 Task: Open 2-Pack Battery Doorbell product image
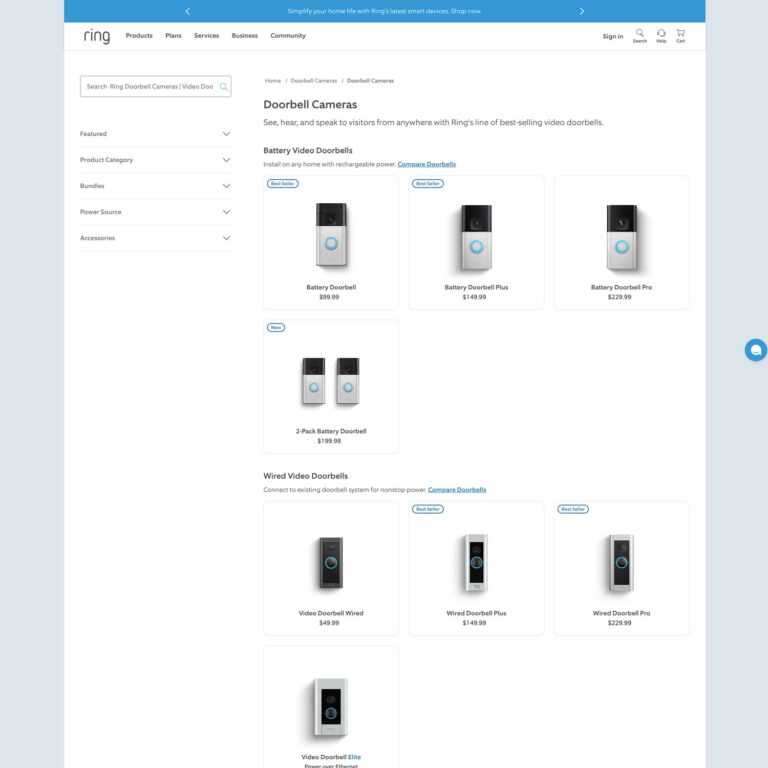(331, 381)
